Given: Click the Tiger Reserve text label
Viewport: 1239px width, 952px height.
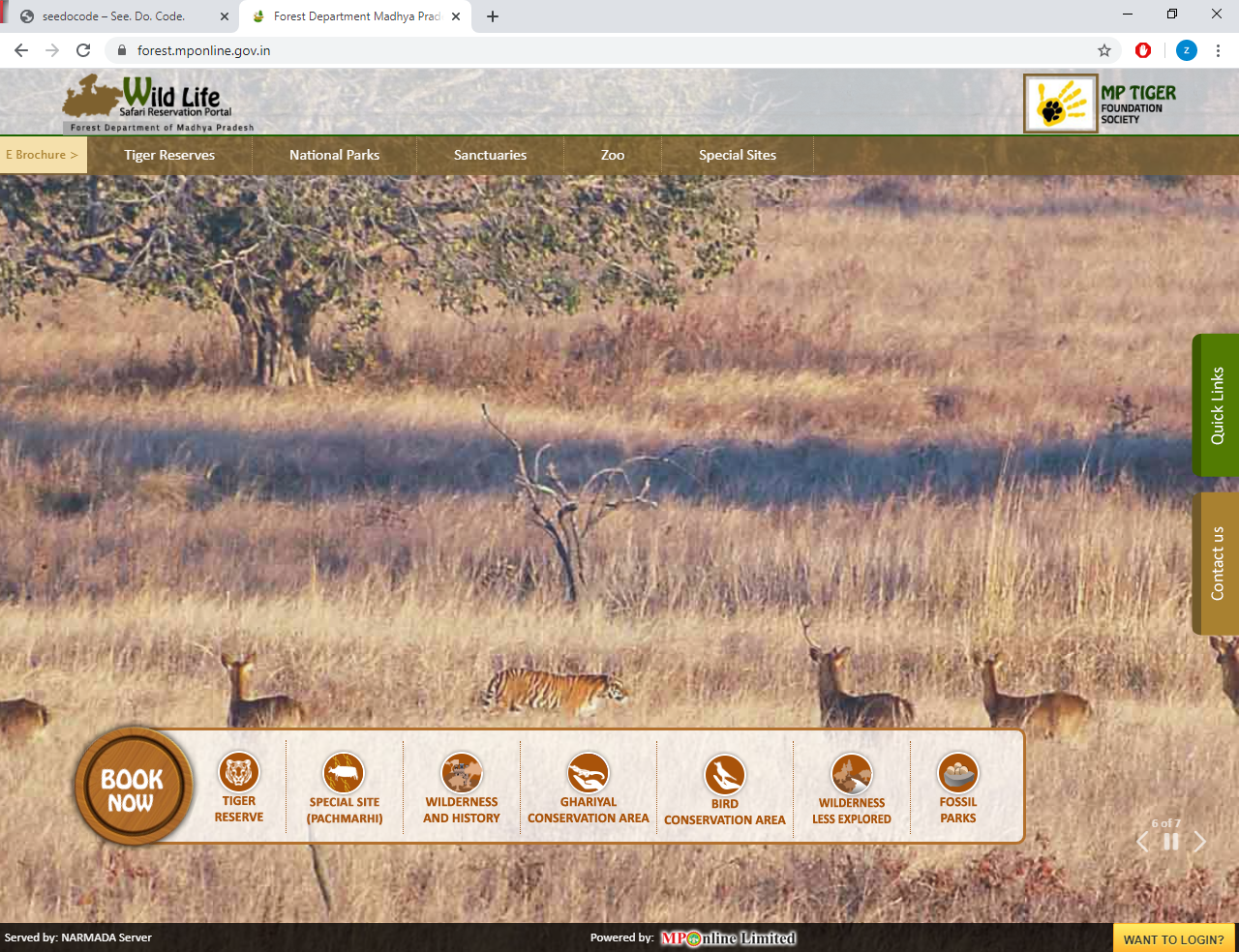Looking at the screenshot, I should tap(239, 809).
